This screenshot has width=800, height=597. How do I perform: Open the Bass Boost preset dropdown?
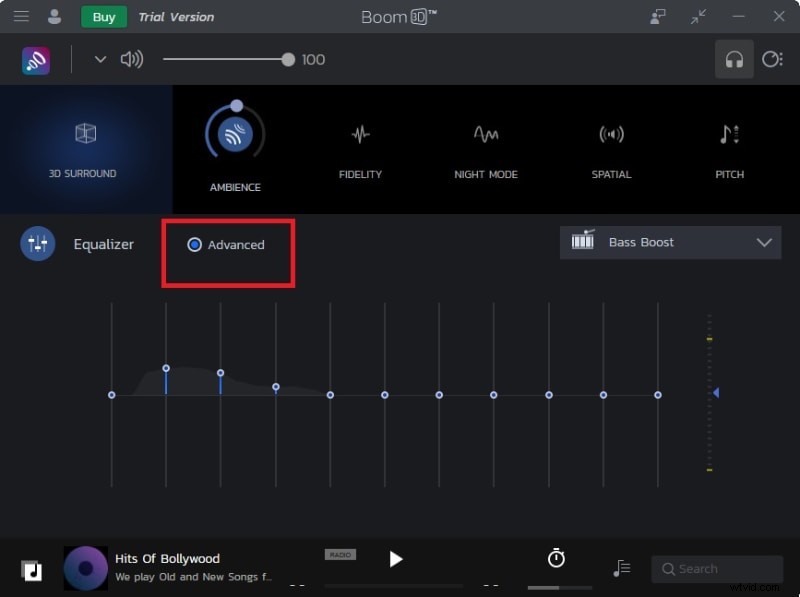click(x=670, y=242)
